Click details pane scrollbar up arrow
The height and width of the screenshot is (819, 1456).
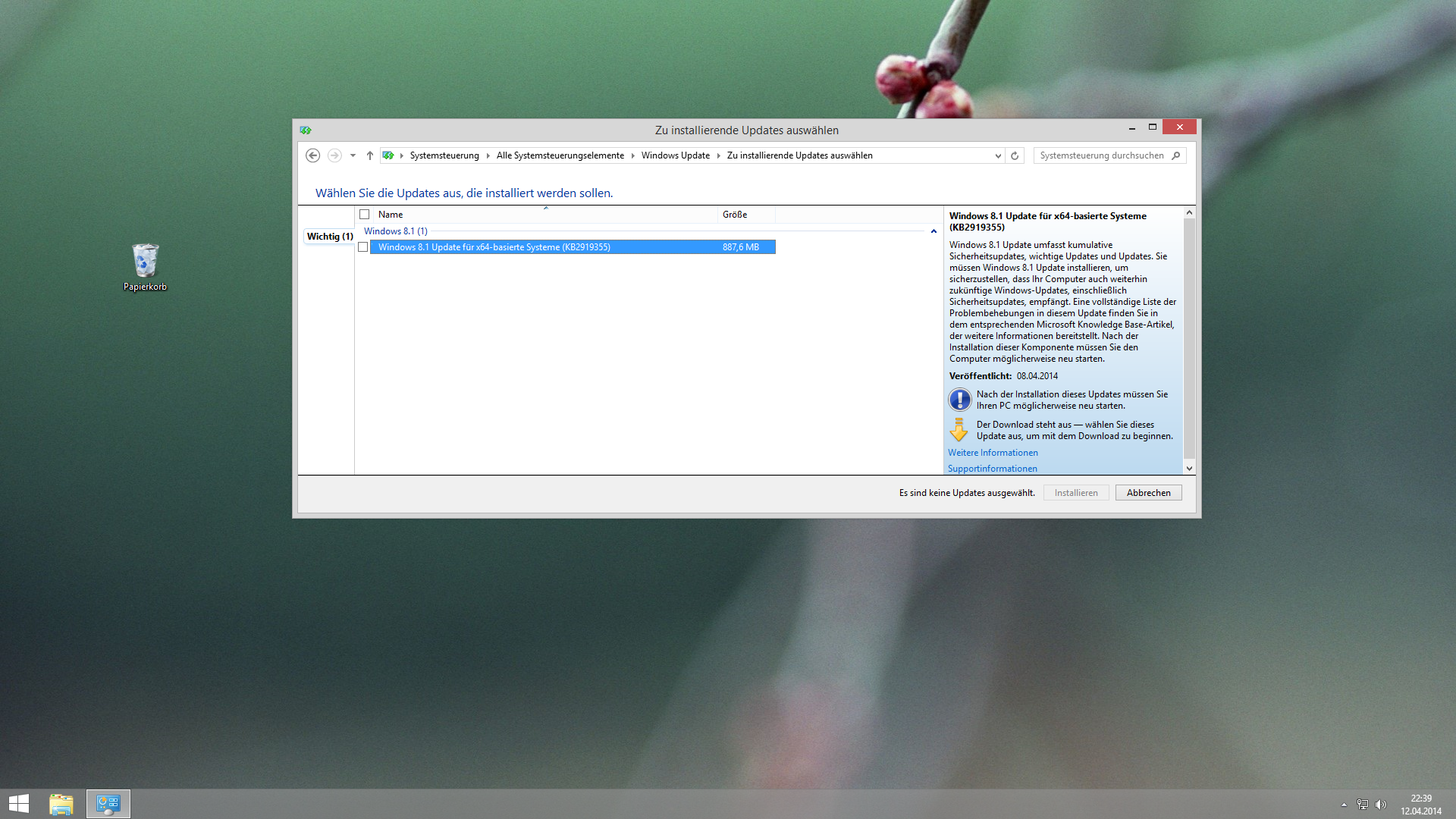point(1189,212)
